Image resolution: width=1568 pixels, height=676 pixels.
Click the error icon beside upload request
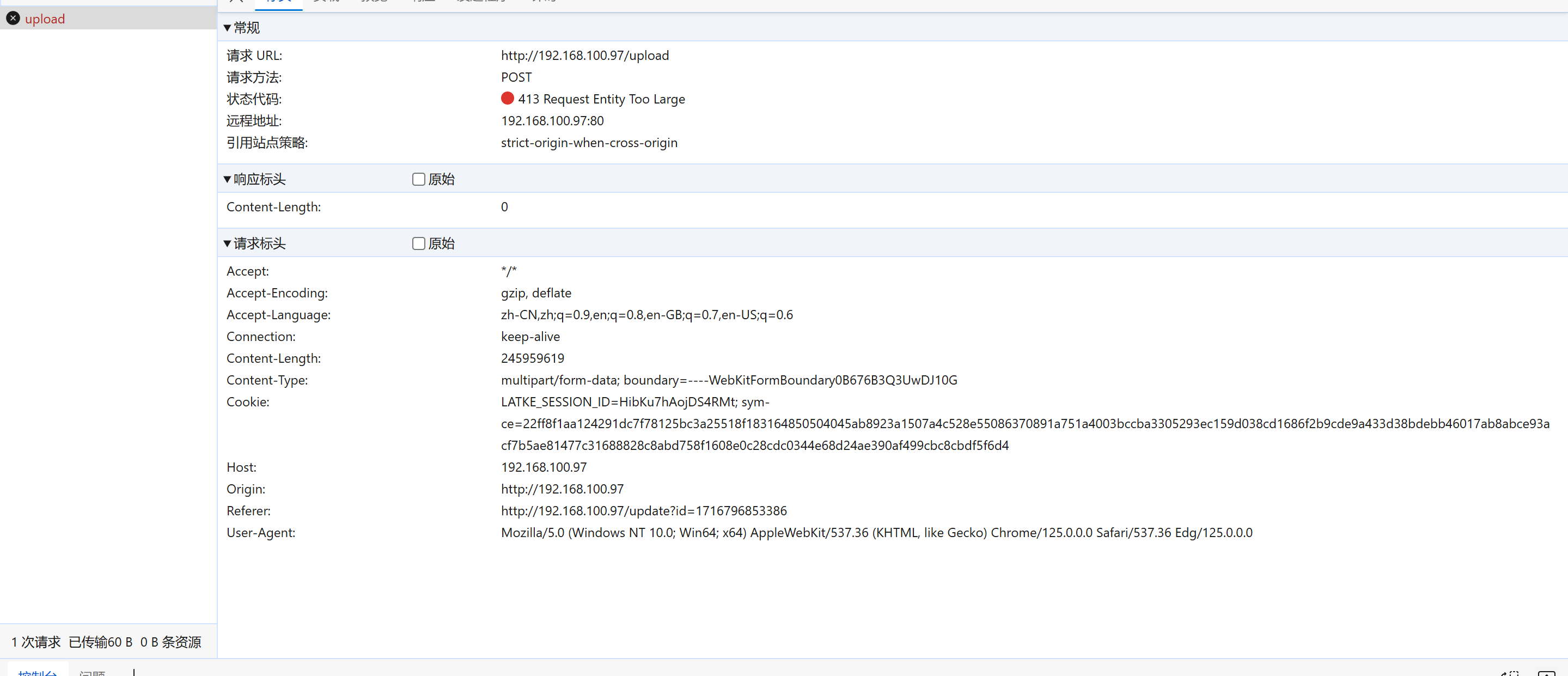coord(13,19)
